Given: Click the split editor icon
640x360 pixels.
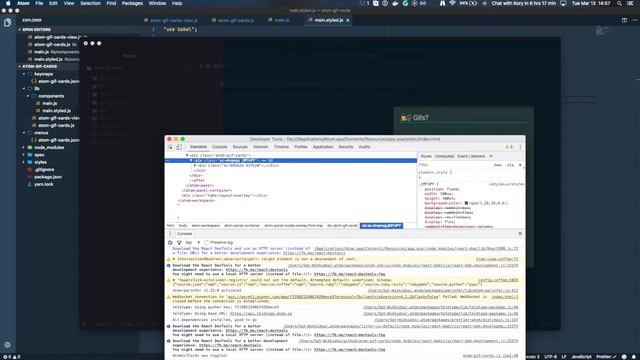Looking at the screenshot, I should [624, 20].
